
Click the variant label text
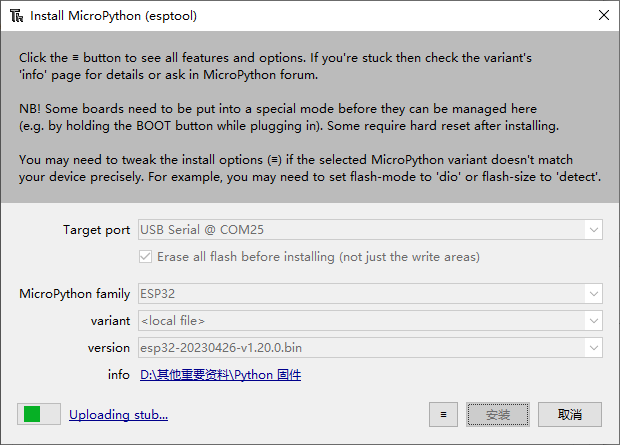click(110, 321)
